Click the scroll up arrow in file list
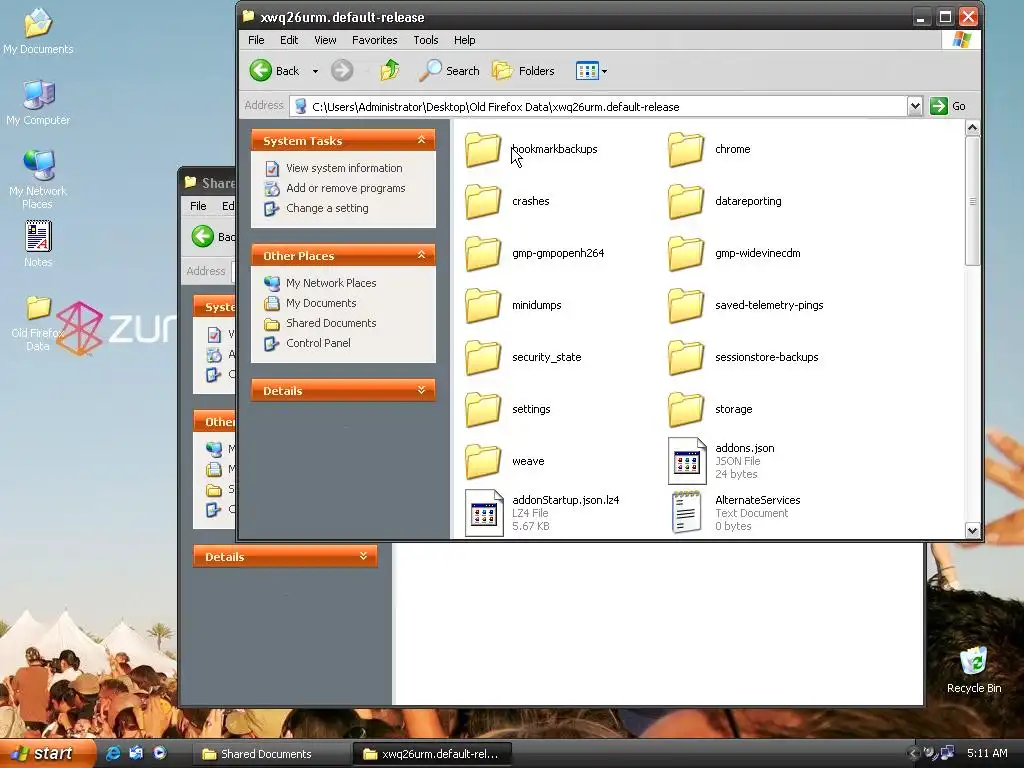The height and width of the screenshot is (768, 1024). click(x=972, y=128)
